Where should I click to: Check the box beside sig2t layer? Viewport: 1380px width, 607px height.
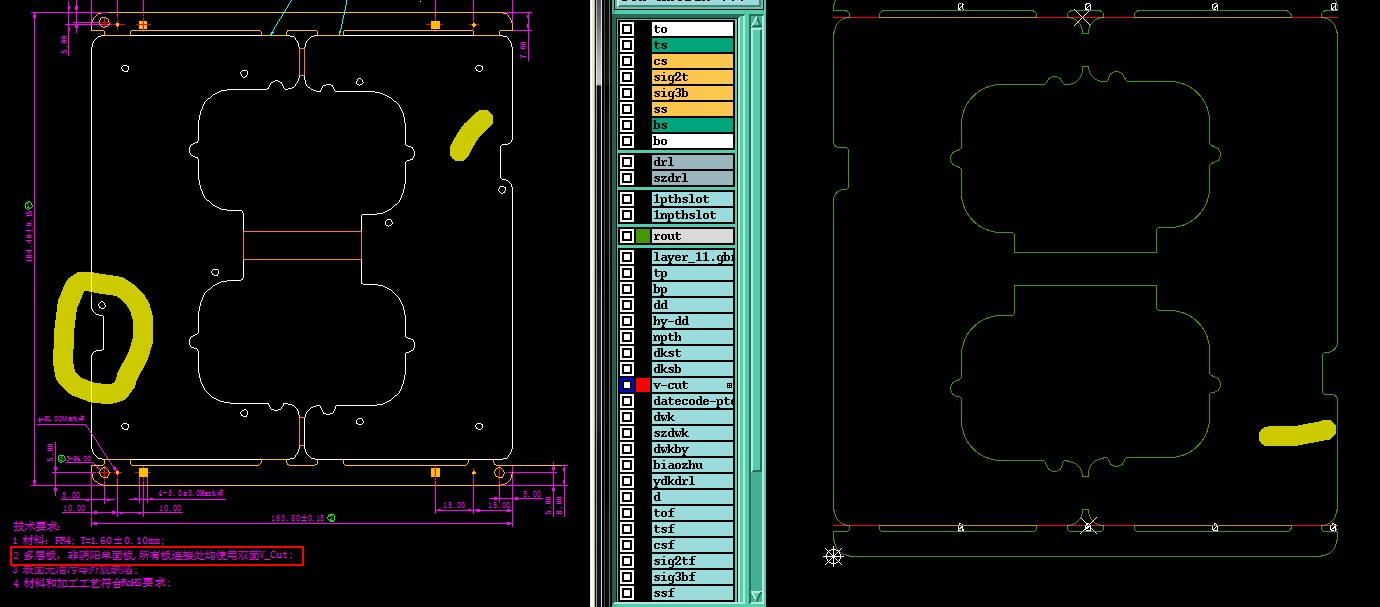click(x=627, y=77)
